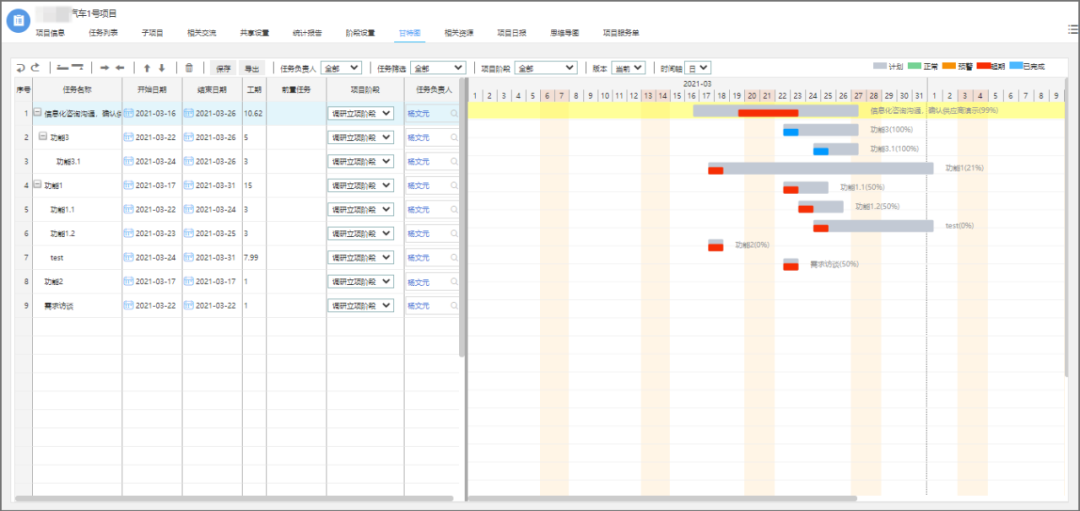Click the gray plan bar of 功能1 (21%)
This screenshot has width=1080, height=511.
tap(820, 167)
